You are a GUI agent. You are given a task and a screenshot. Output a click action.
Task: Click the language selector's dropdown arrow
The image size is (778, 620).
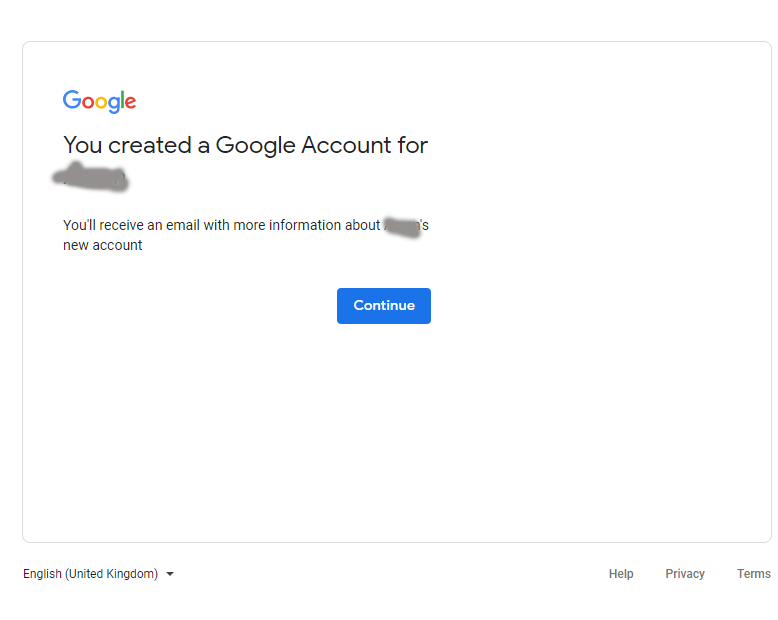(x=170, y=574)
